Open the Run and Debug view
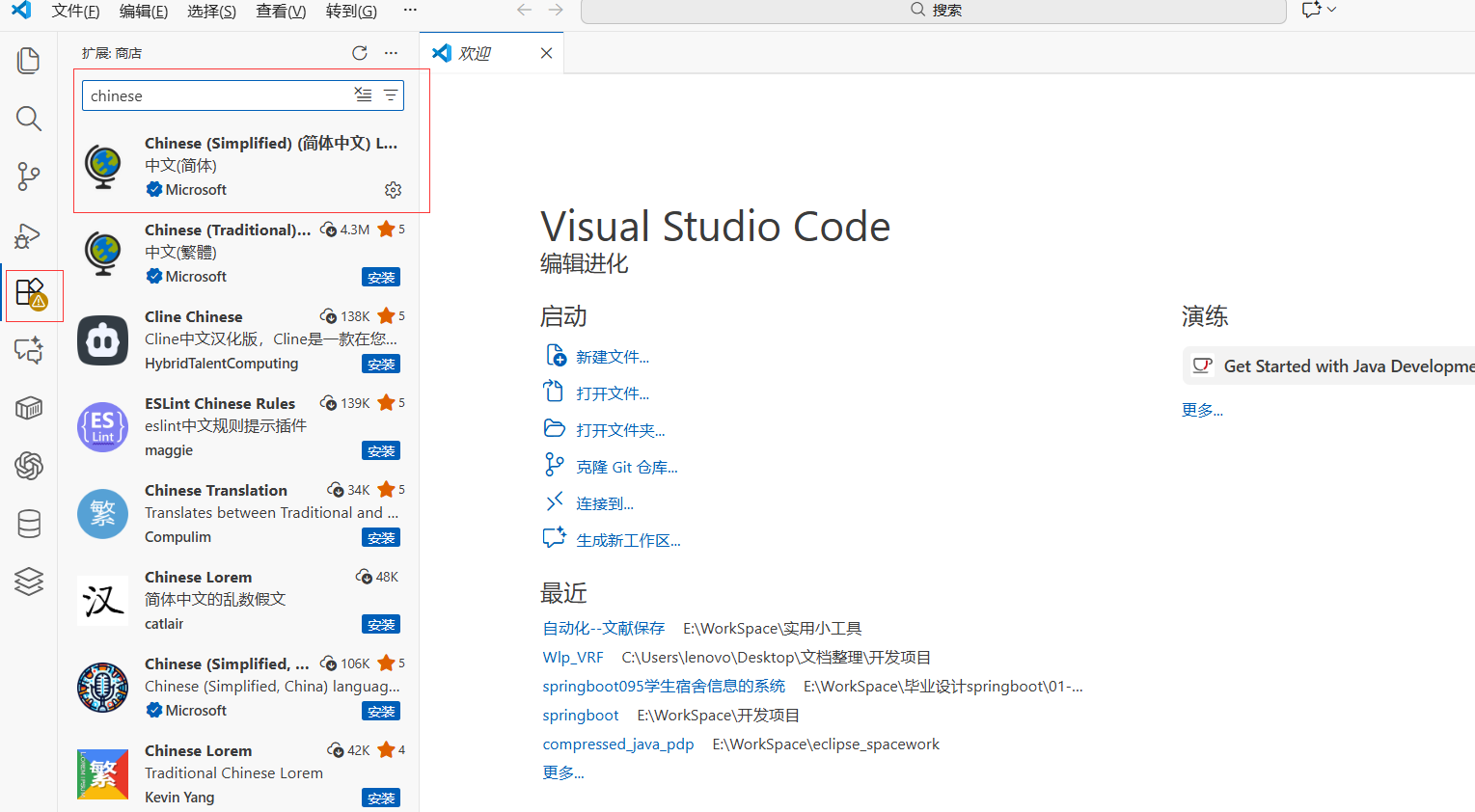The width and height of the screenshot is (1475, 812). coord(28,235)
